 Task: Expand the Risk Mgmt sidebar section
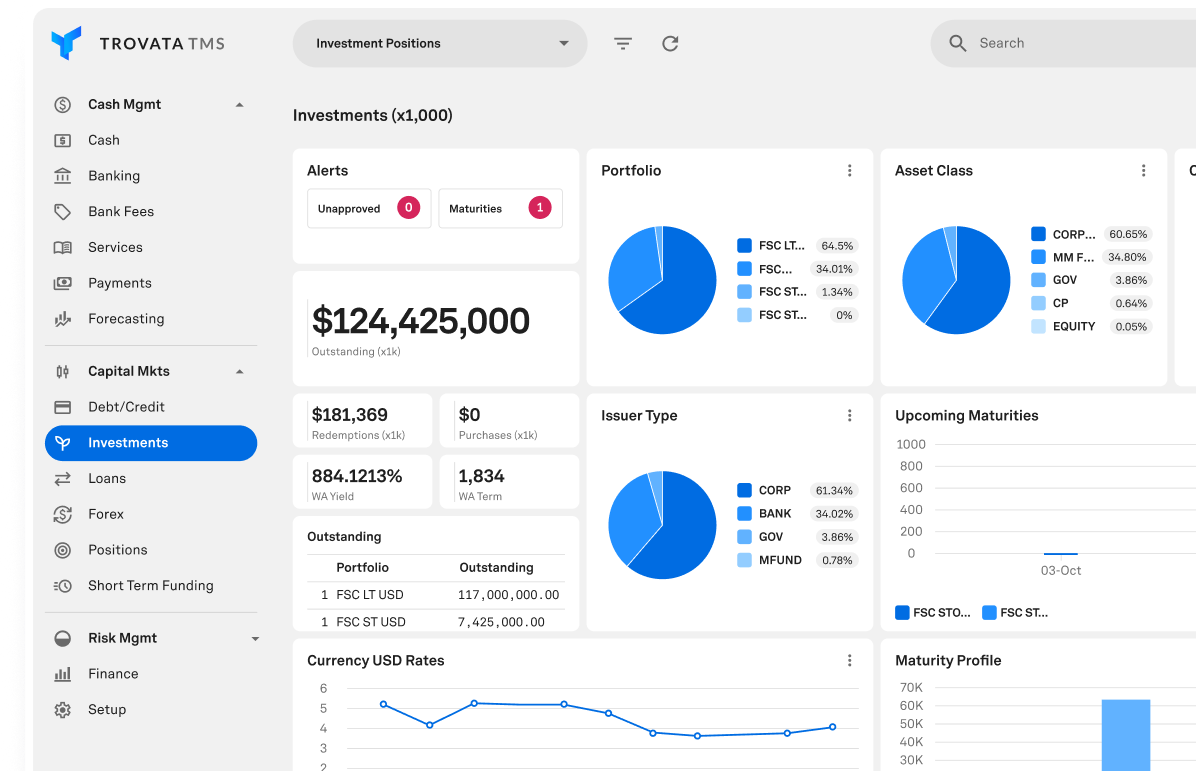click(x=254, y=639)
